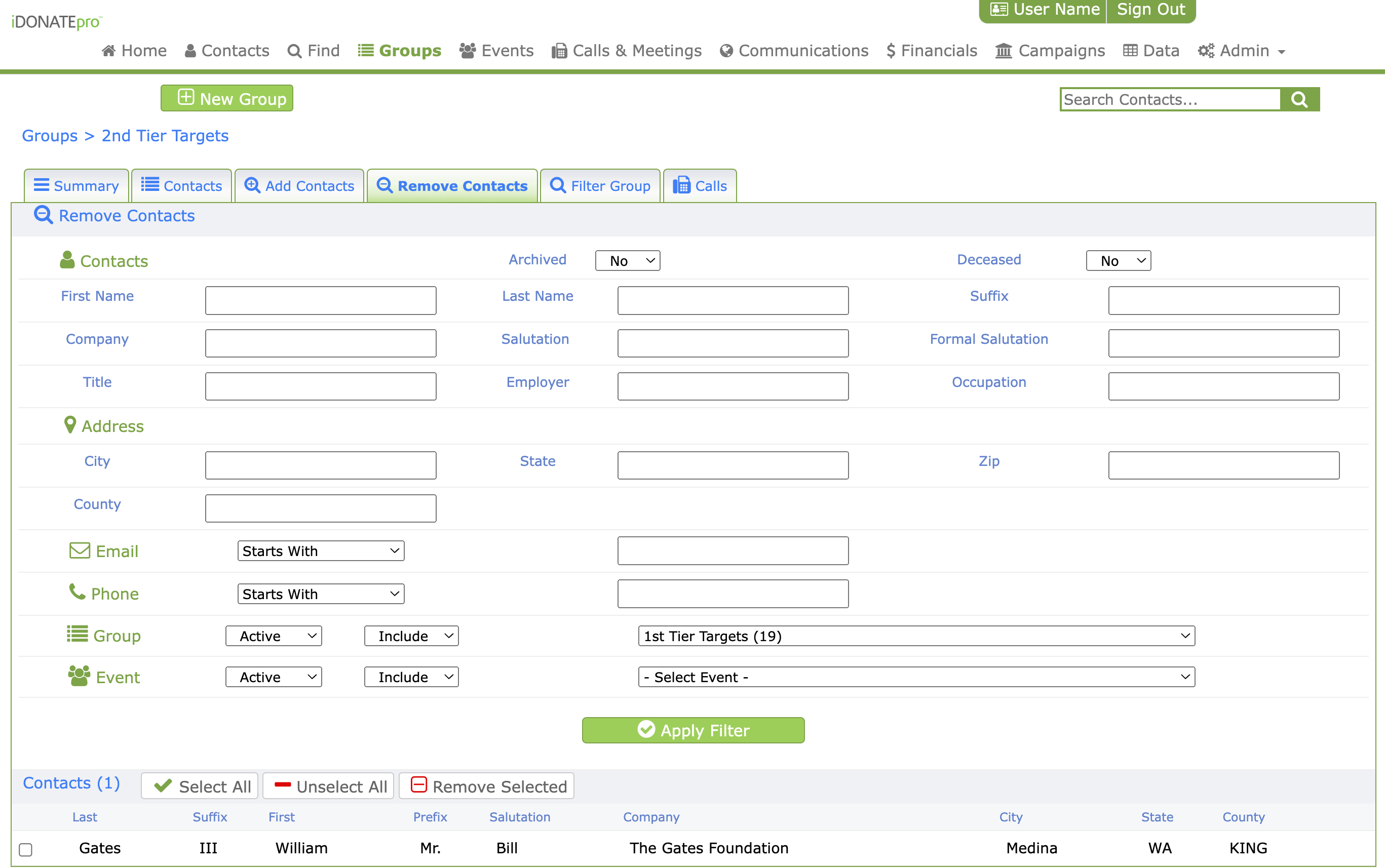Click the Last column header
Image resolution: width=1385 pixels, height=868 pixels.
pyautogui.click(x=85, y=817)
